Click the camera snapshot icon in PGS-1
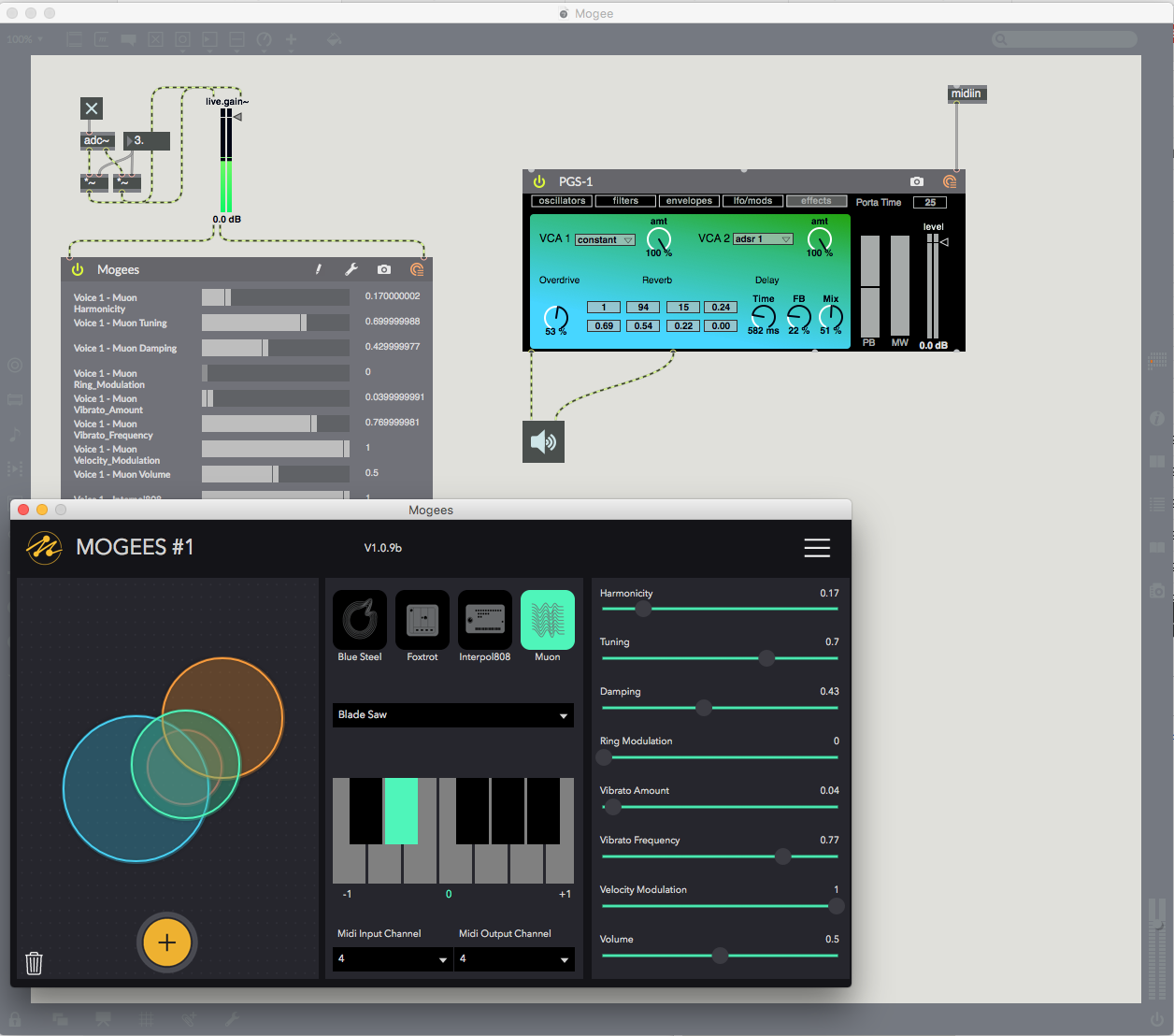 (x=916, y=181)
